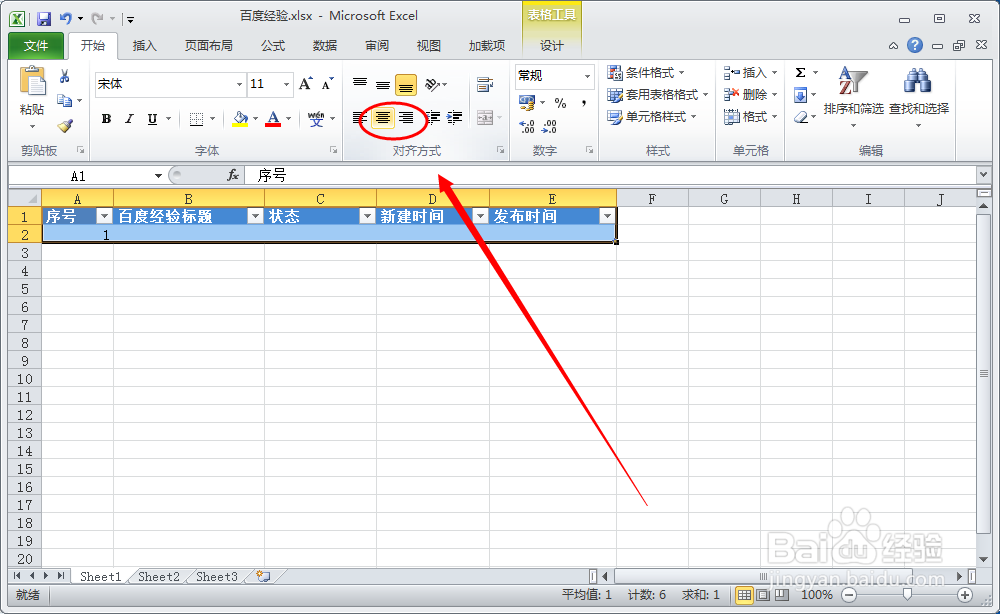The width and height of the screenshot is (1000, 614).
Task: Switch to Sheet2 worksheet
Action: pyautogui.click(x=159, y=576)
